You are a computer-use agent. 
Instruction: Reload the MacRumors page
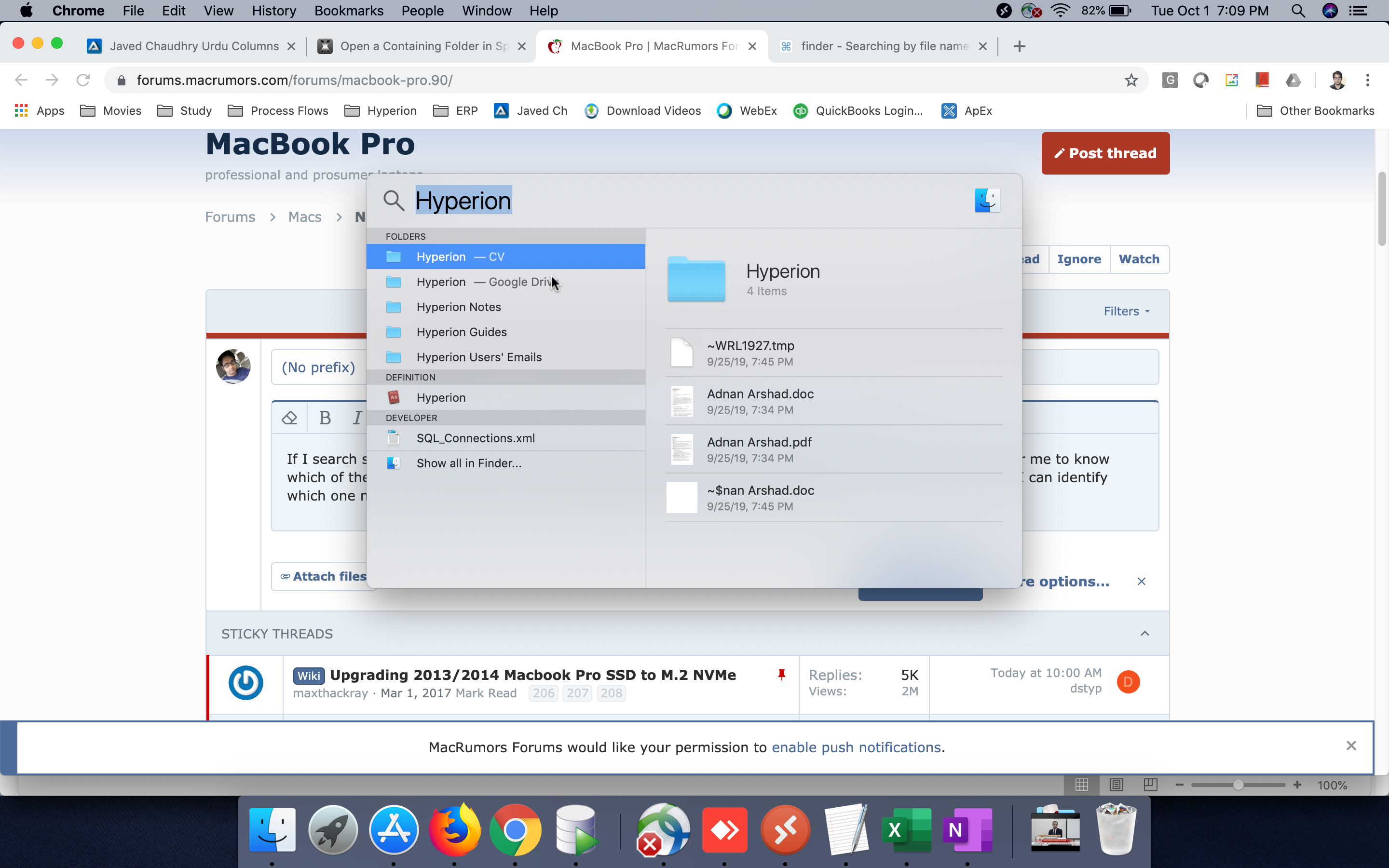click(x=83, y=80)
